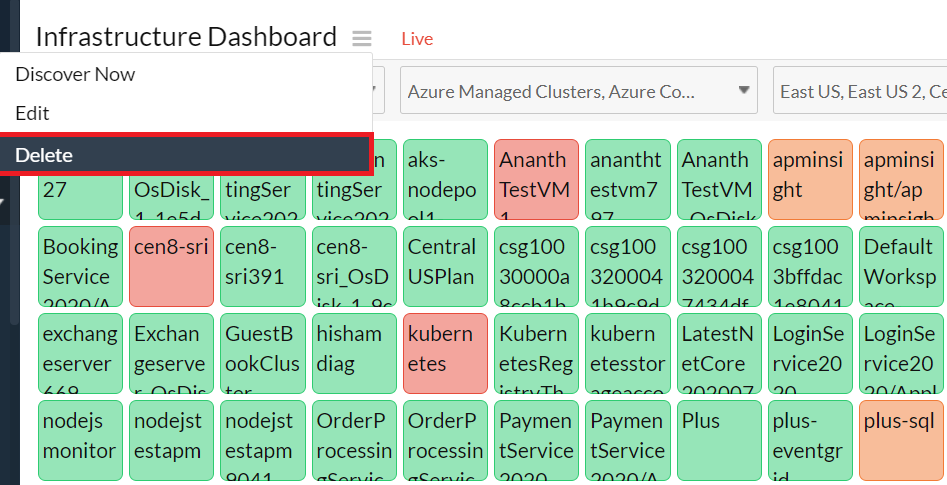This screenshot has width=947, height=485.
Task: Click the GuestBookCluster tile
Action: tap(261, 353)
